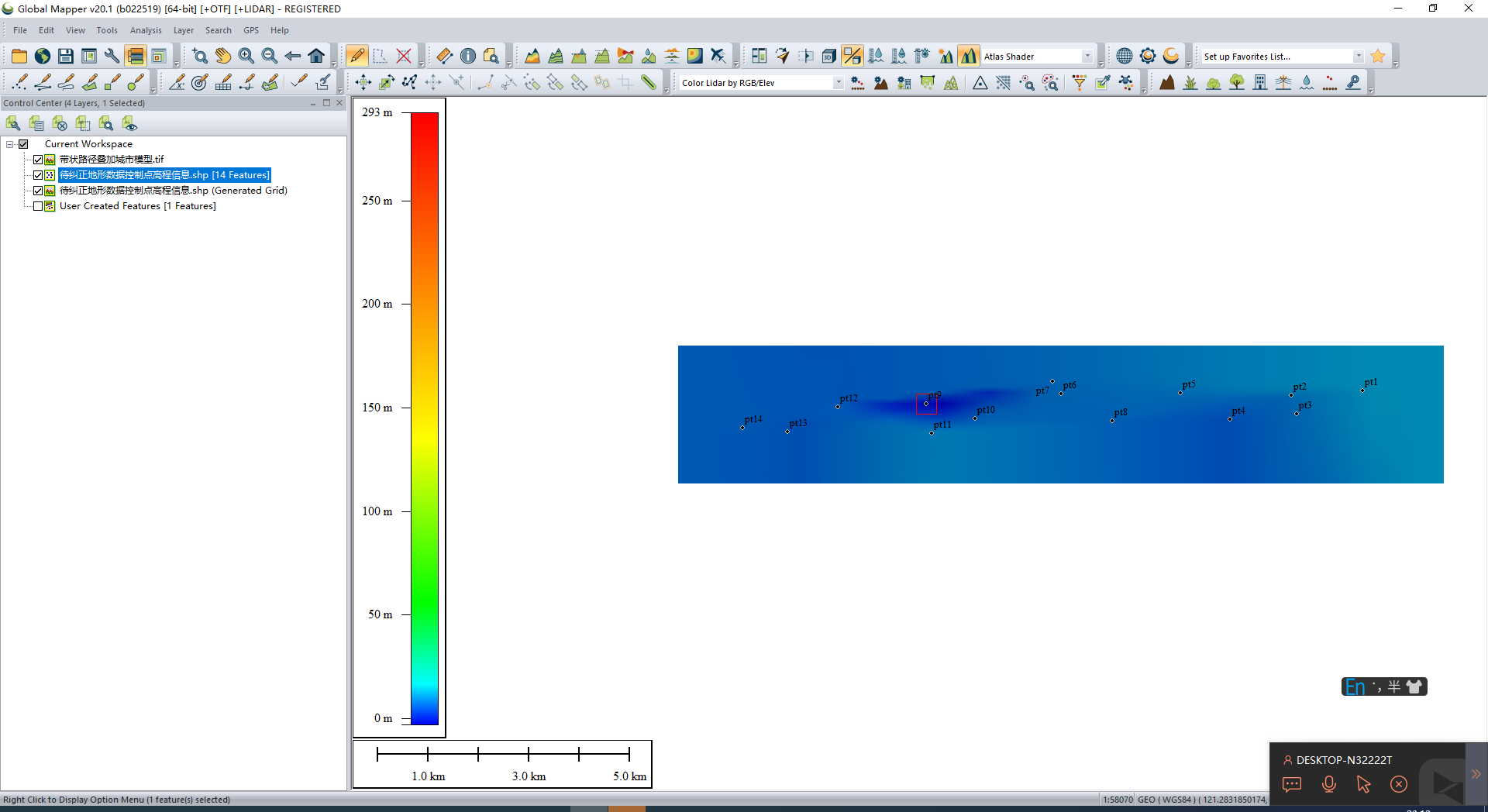Open the File menu

coord(20,30)
